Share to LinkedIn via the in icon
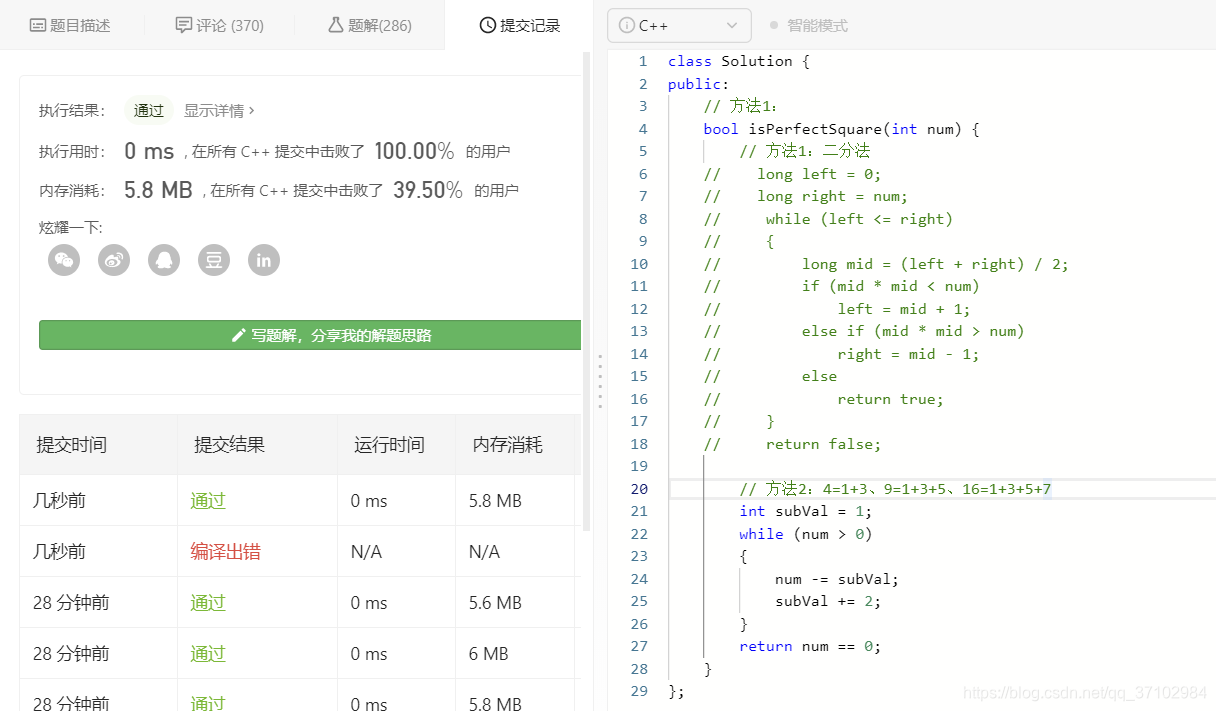Image resolution: width=1216 pixels, height=711 pixels. (263, 260)
